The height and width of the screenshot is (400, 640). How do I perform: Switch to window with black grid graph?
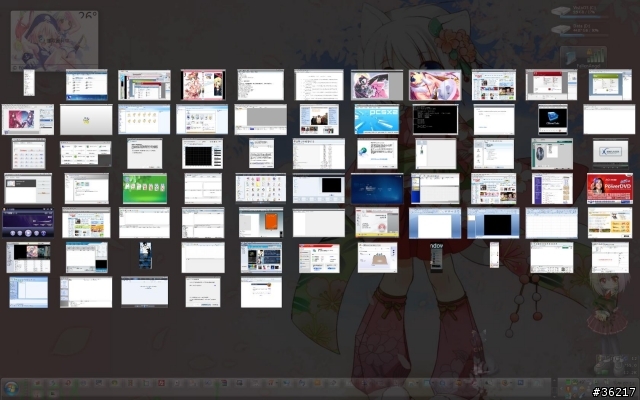pos(202,154)
